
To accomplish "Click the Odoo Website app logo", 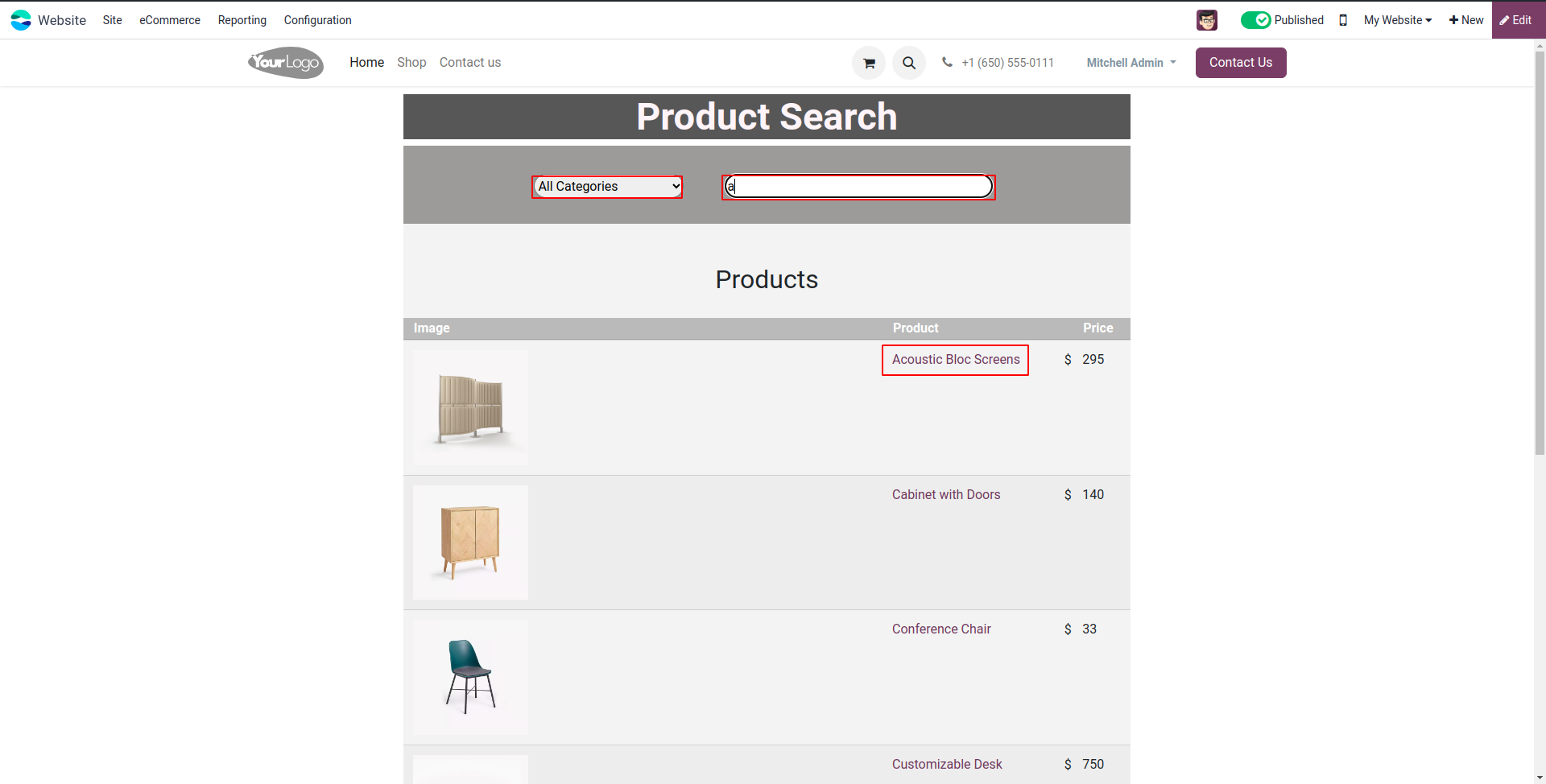I will click(x=21, y=20).
